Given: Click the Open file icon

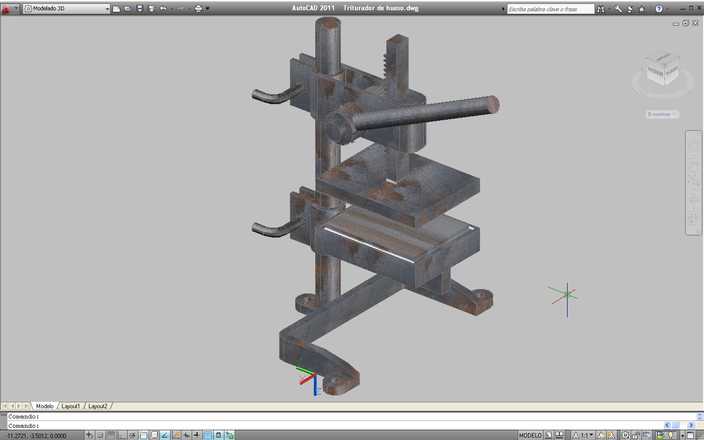Looking at the screenshot, I should pyautogui.click(x=128, y=9).
